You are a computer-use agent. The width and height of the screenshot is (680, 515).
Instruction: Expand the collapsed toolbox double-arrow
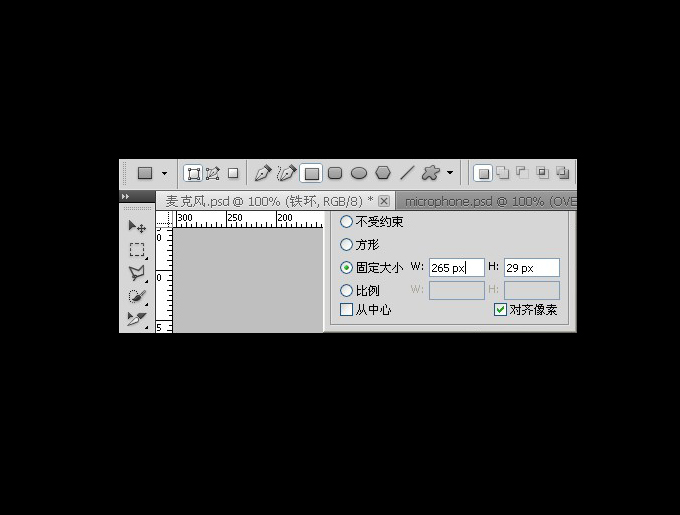[125, 196]
